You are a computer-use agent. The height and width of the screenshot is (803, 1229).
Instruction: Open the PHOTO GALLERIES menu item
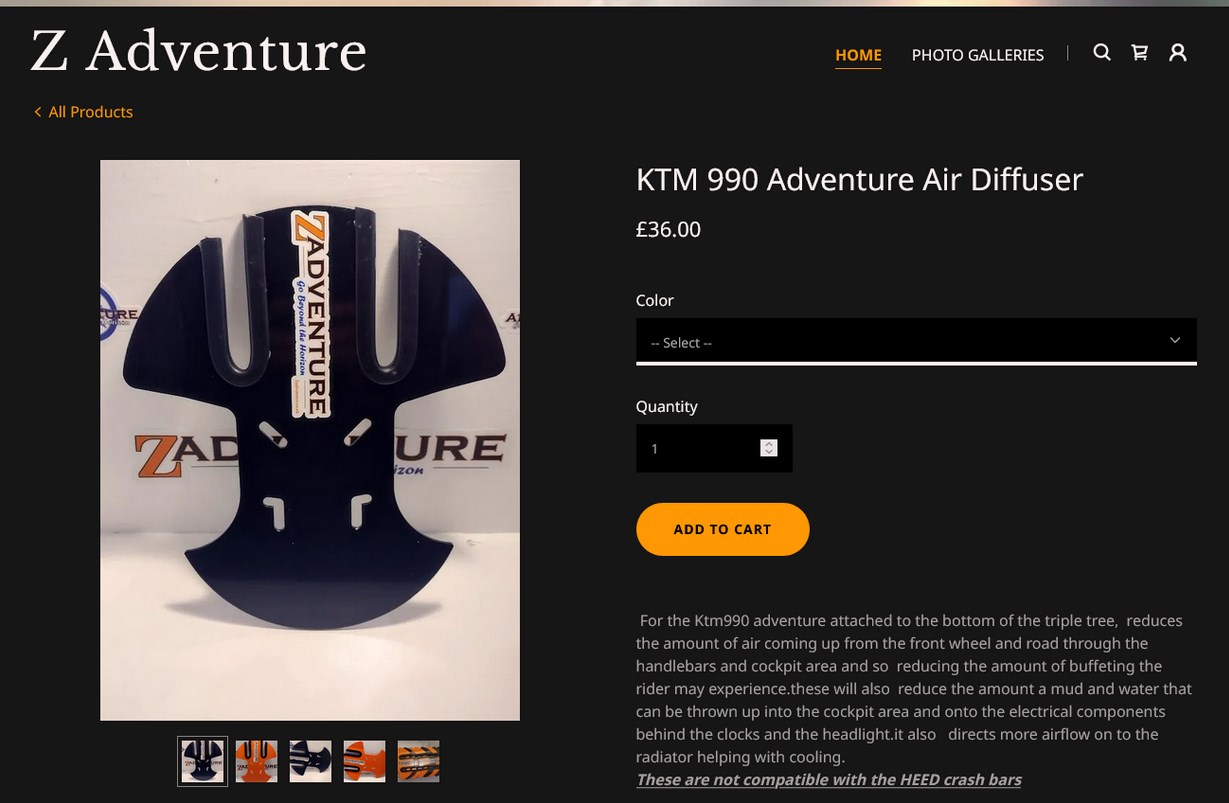pyautogui.click(x=977, y=55)
